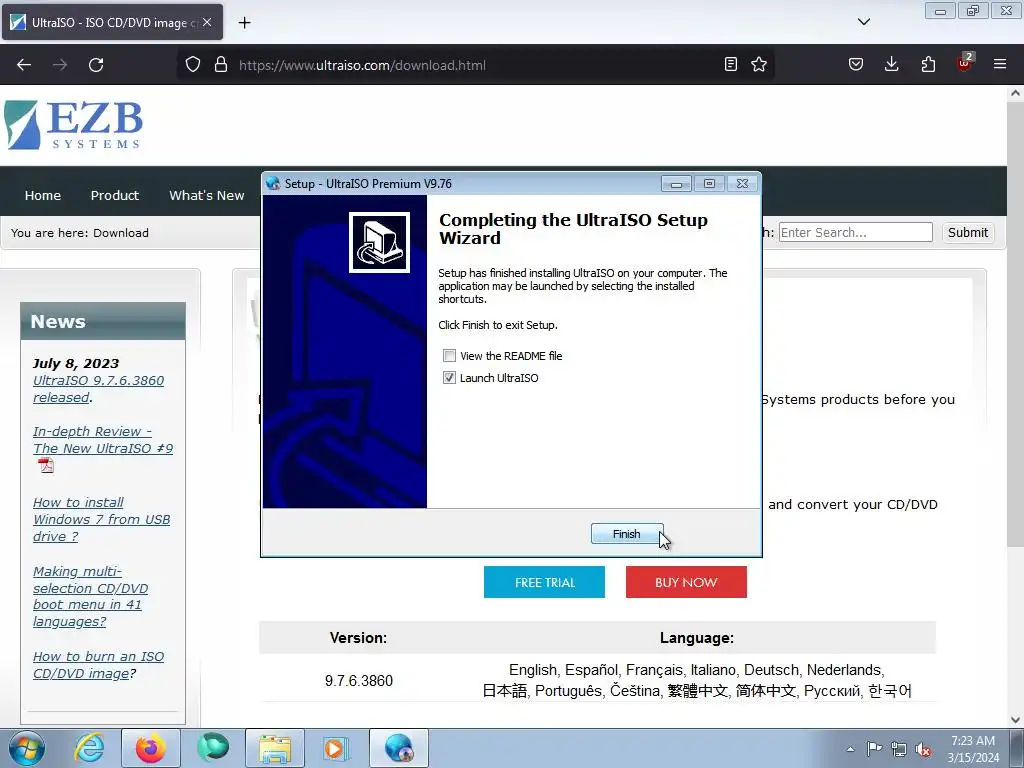Reload the page with the refresh icon
The image size is (1024, 768).
point(96,65)
